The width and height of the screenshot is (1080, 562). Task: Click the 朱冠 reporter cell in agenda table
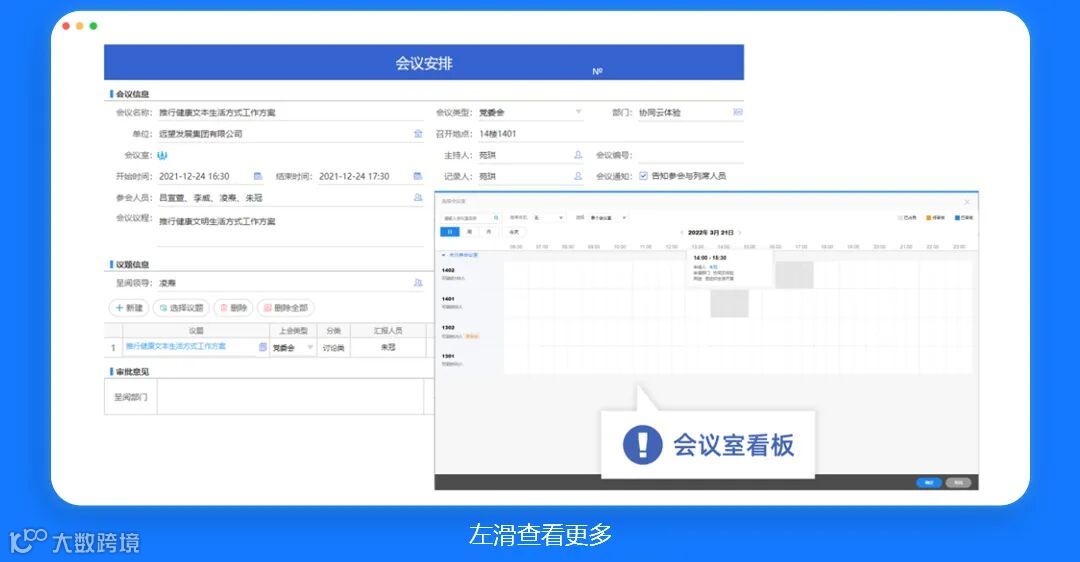pyautogui.click(x=388, y=348)
